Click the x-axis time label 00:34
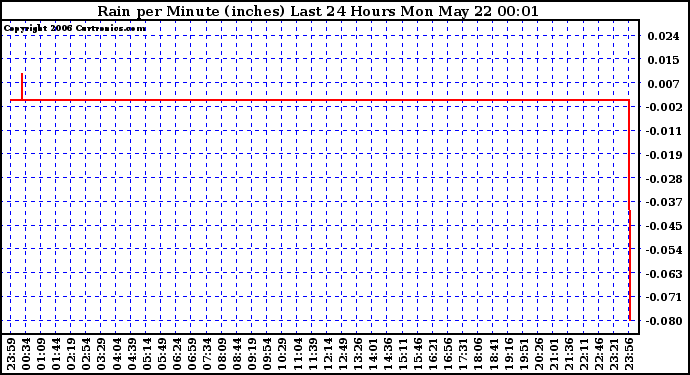This screenshot has width=690, height=375. pyautogui.click(x=26, y=355)
